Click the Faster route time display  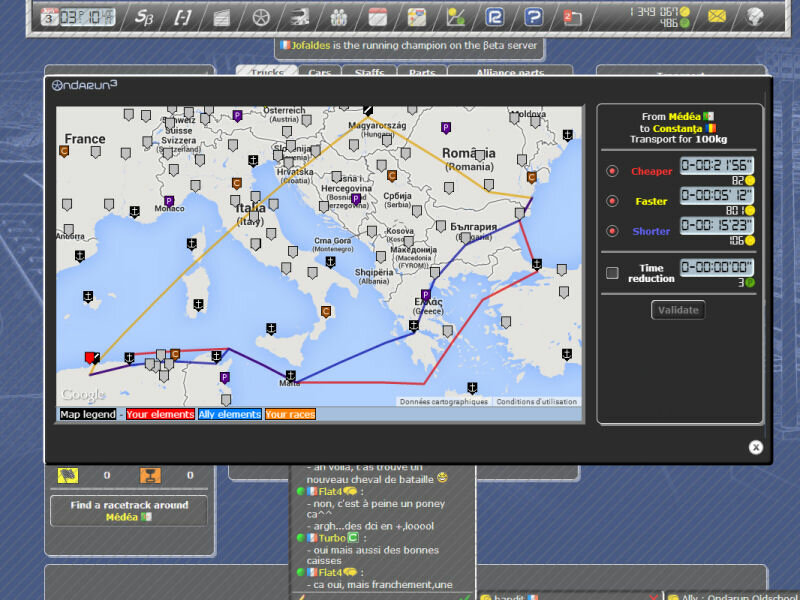click(x=716, y=193)
